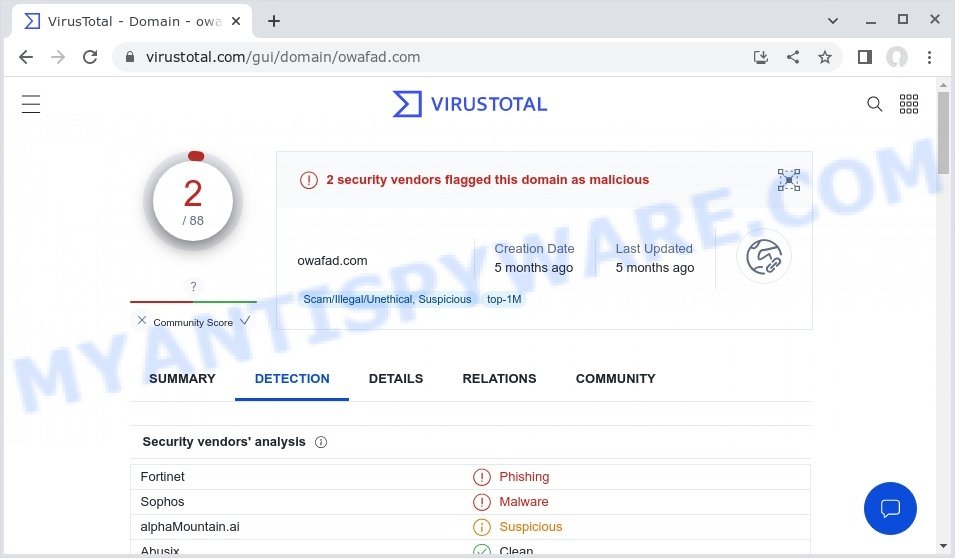Screen dimensions: 955x558
Task: Click the alphaMountain.ai vendor name
Action: (x=190, y=527)
